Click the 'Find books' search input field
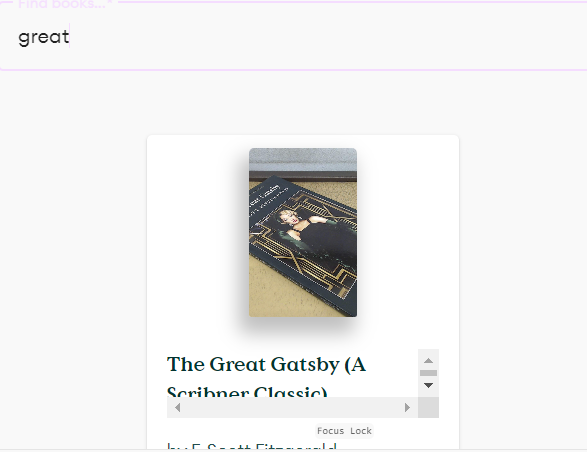 coord(294,37)
